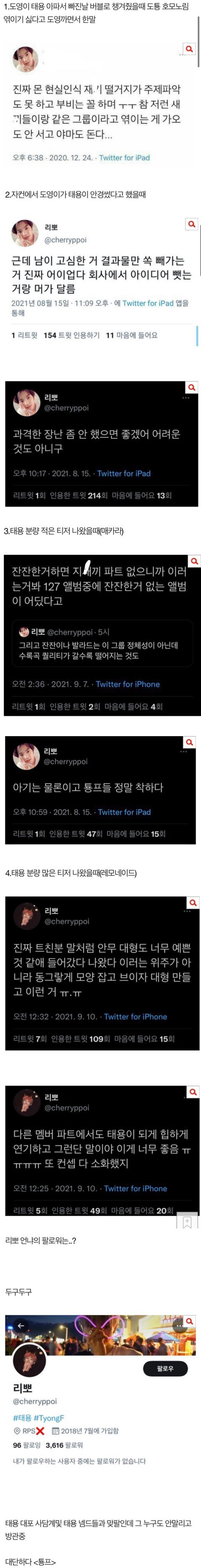The height and width of the screenshot is (1568, 201).
Task: Click magnifier on 아기는 물론이고 tweet
Action: tap(190, 742)
